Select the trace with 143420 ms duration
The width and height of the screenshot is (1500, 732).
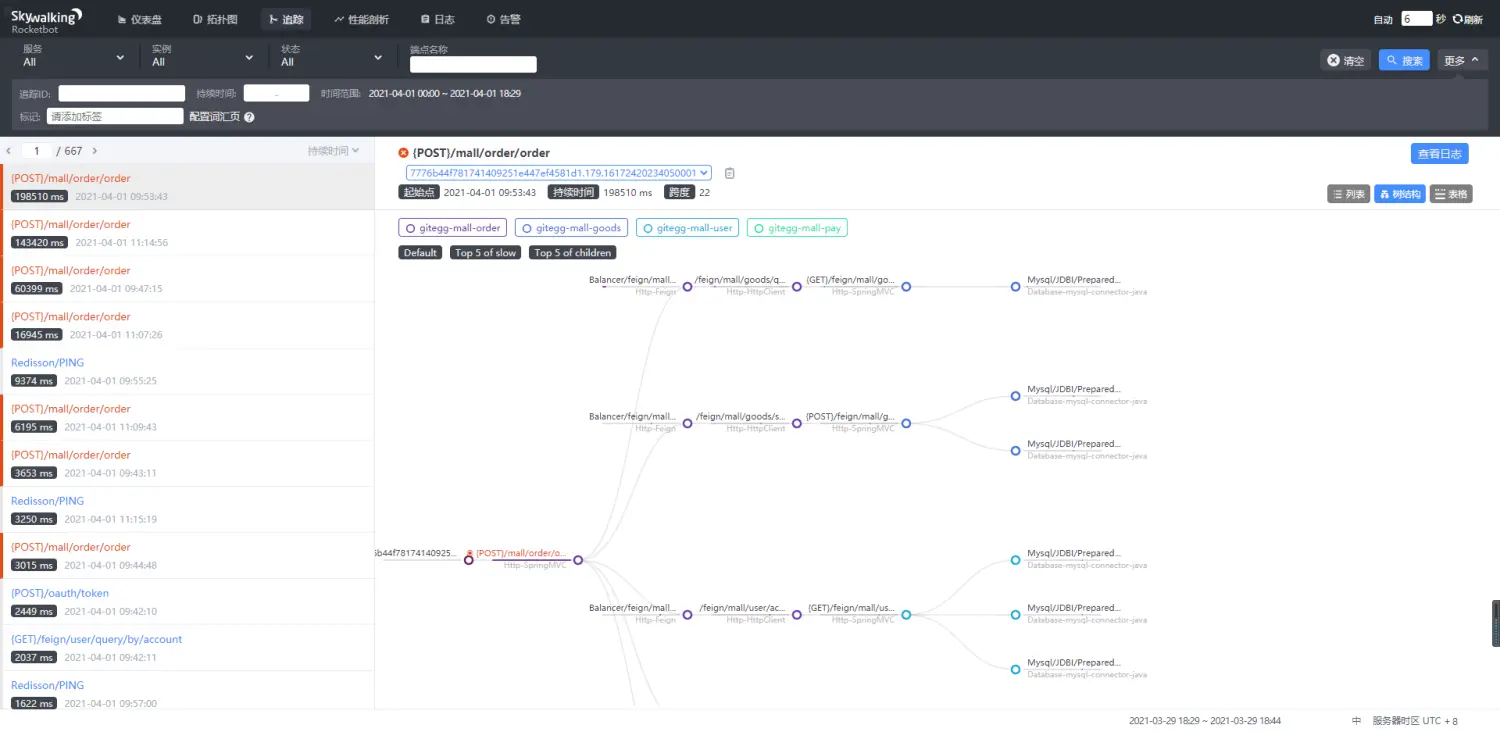click(x=187, y=233)
